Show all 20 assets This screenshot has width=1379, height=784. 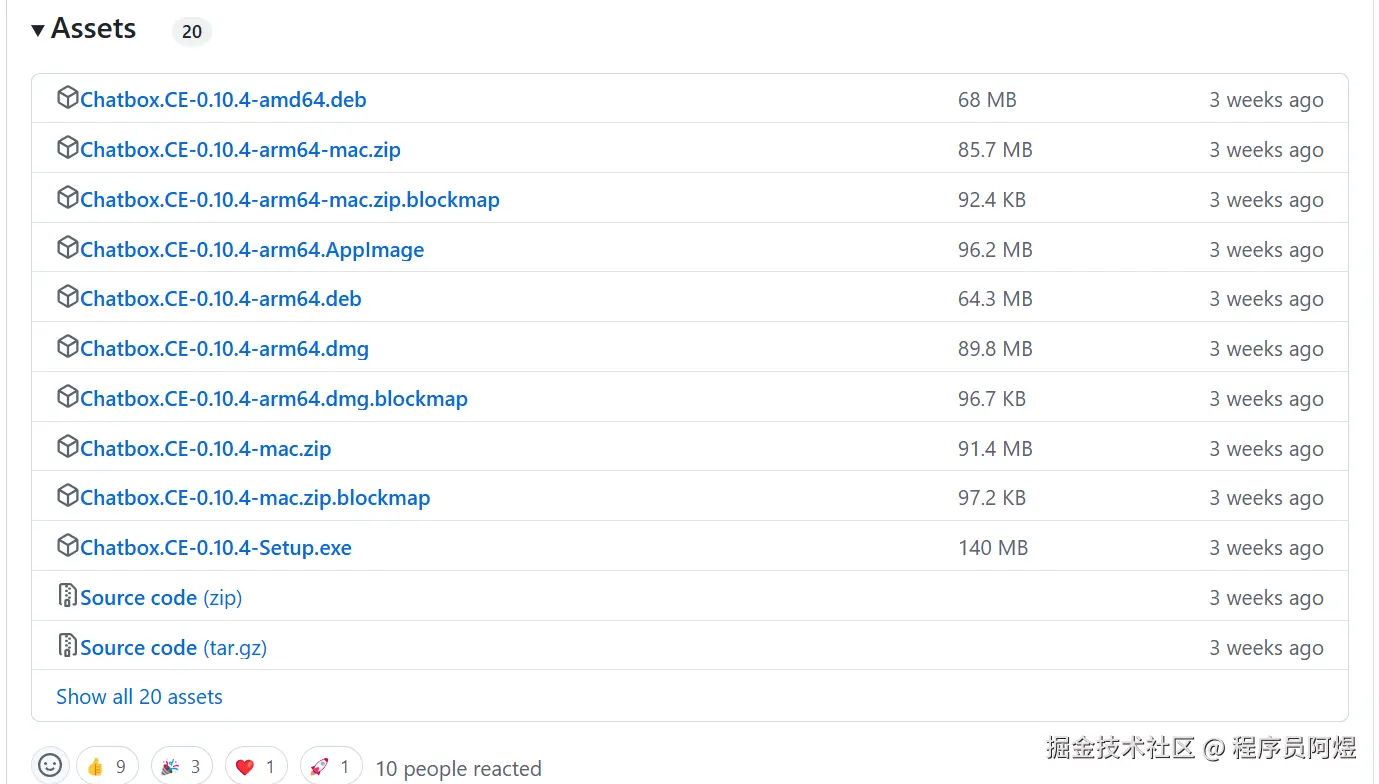139,697
